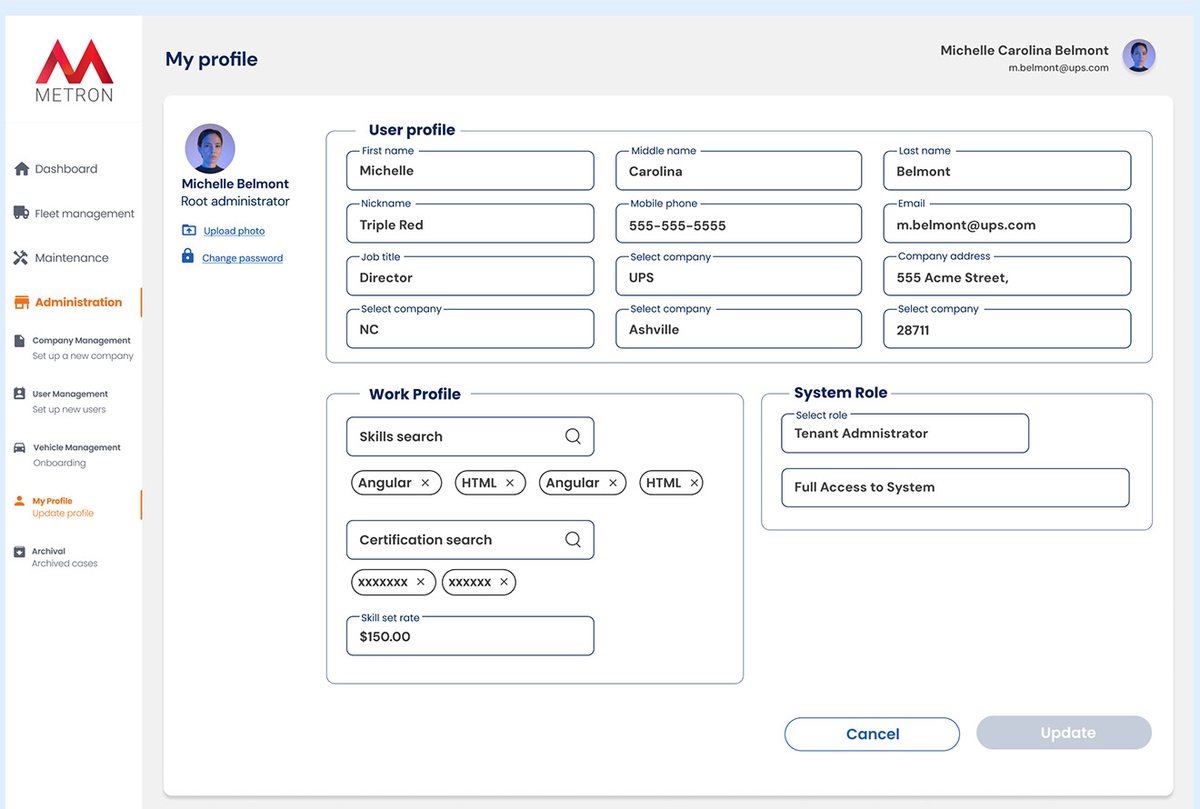Click the My profile page title
The height and width of the screenshot is (809, 1200).
211,59
